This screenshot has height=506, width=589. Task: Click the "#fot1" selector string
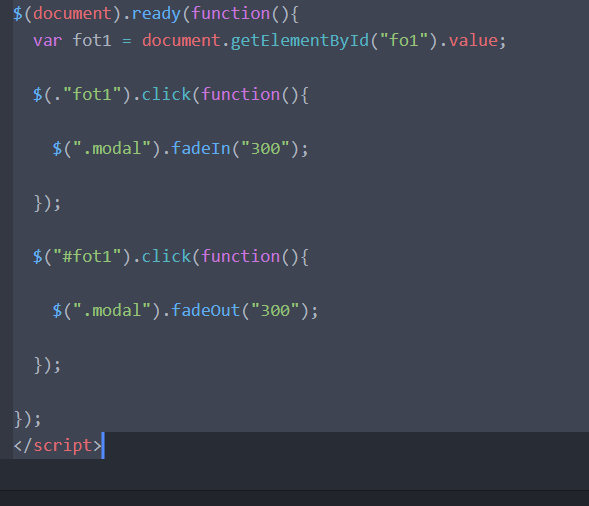[x=87, y=257]
